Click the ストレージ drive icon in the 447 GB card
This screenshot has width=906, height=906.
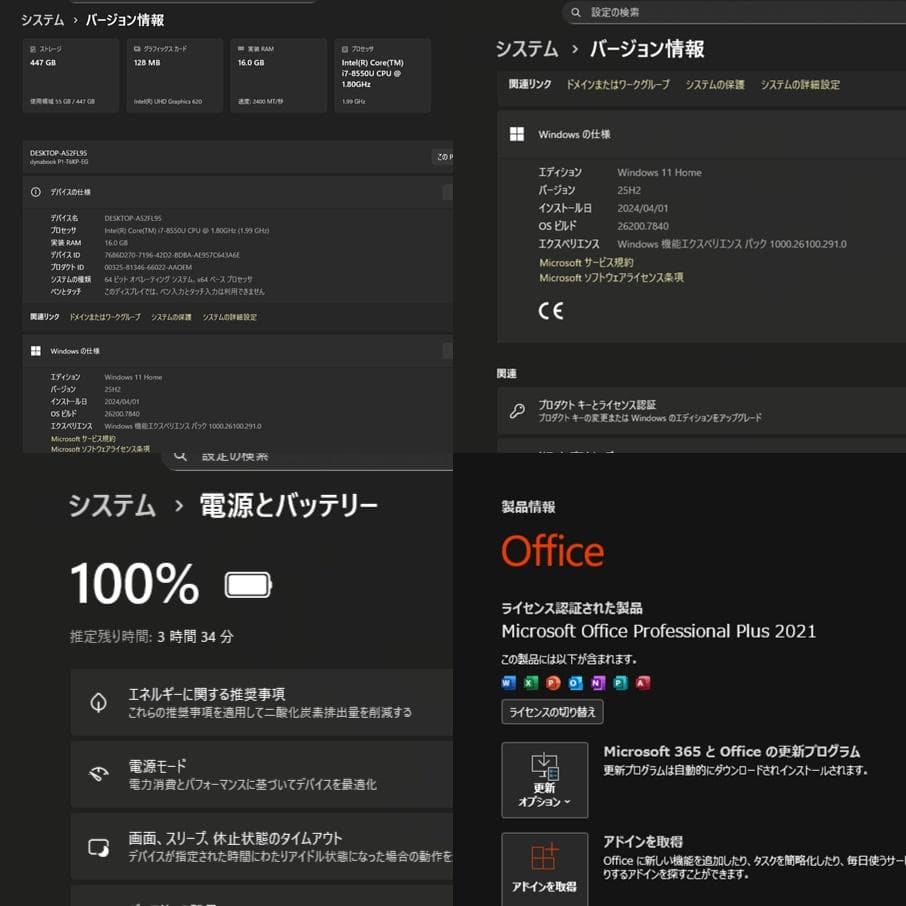(33, 49)
